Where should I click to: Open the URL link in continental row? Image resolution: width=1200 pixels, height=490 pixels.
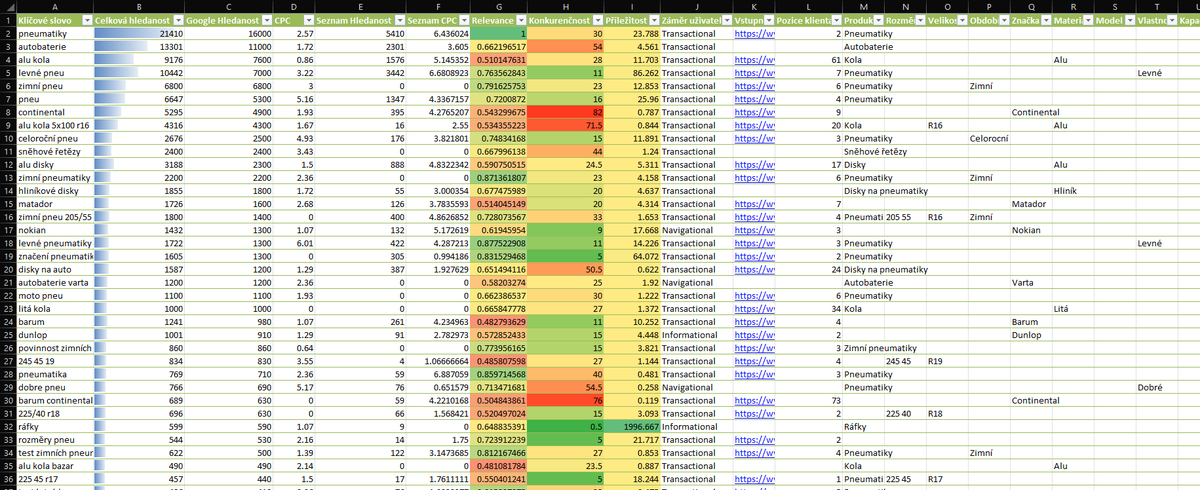[754, 113]
